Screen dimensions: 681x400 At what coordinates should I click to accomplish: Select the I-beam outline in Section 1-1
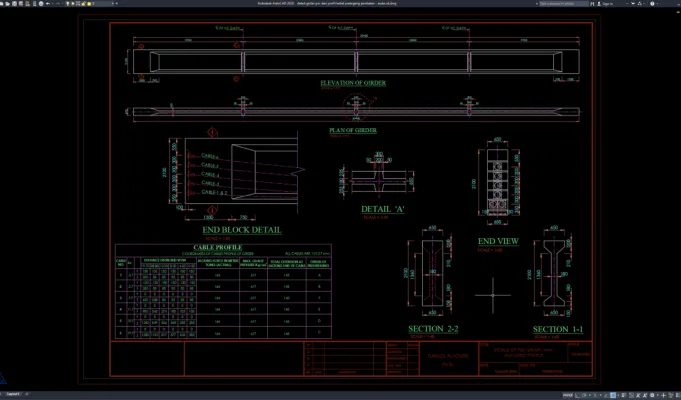(554, 274)
